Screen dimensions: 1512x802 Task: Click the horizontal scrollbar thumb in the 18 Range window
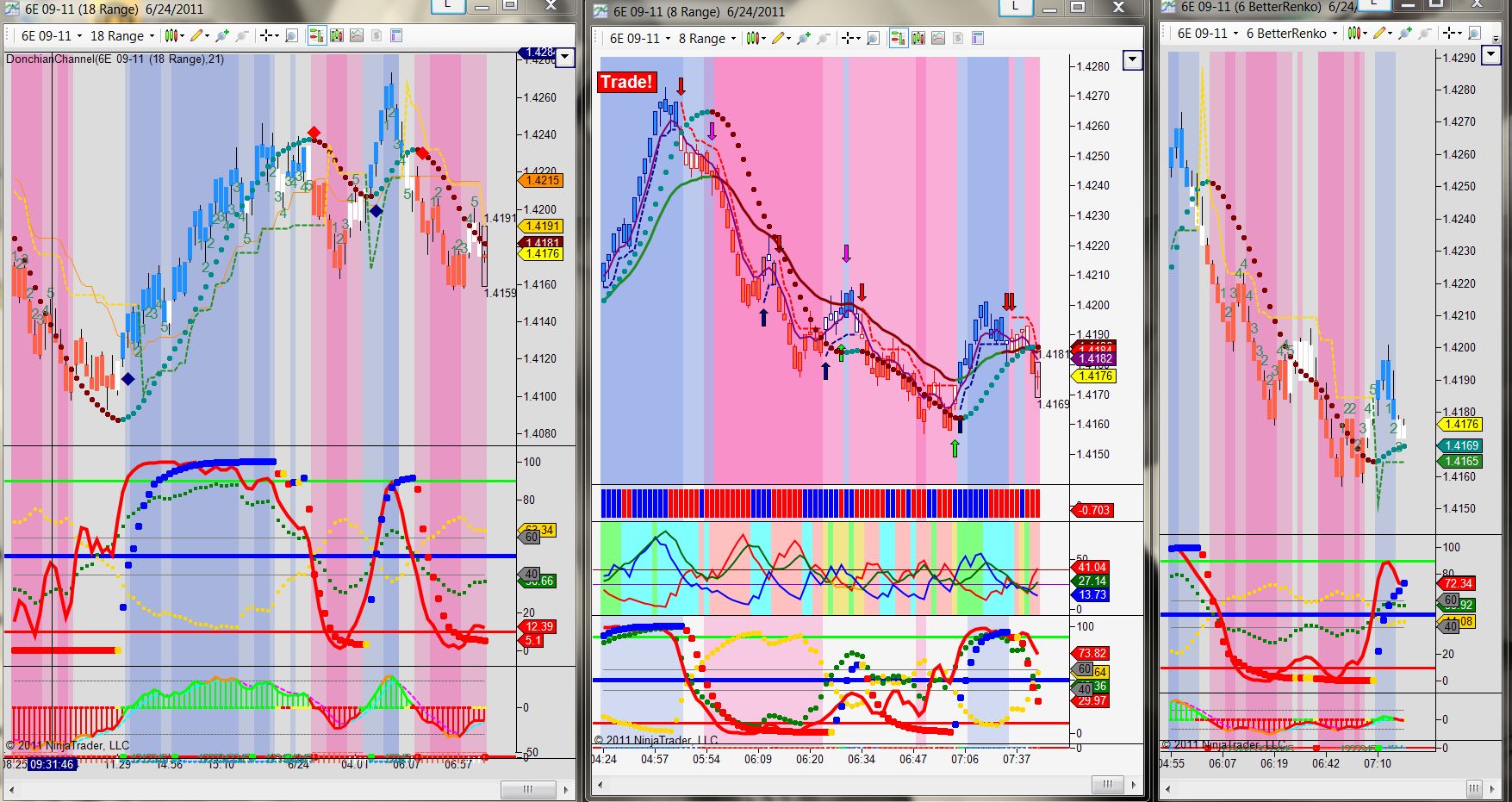click(527, 789)
